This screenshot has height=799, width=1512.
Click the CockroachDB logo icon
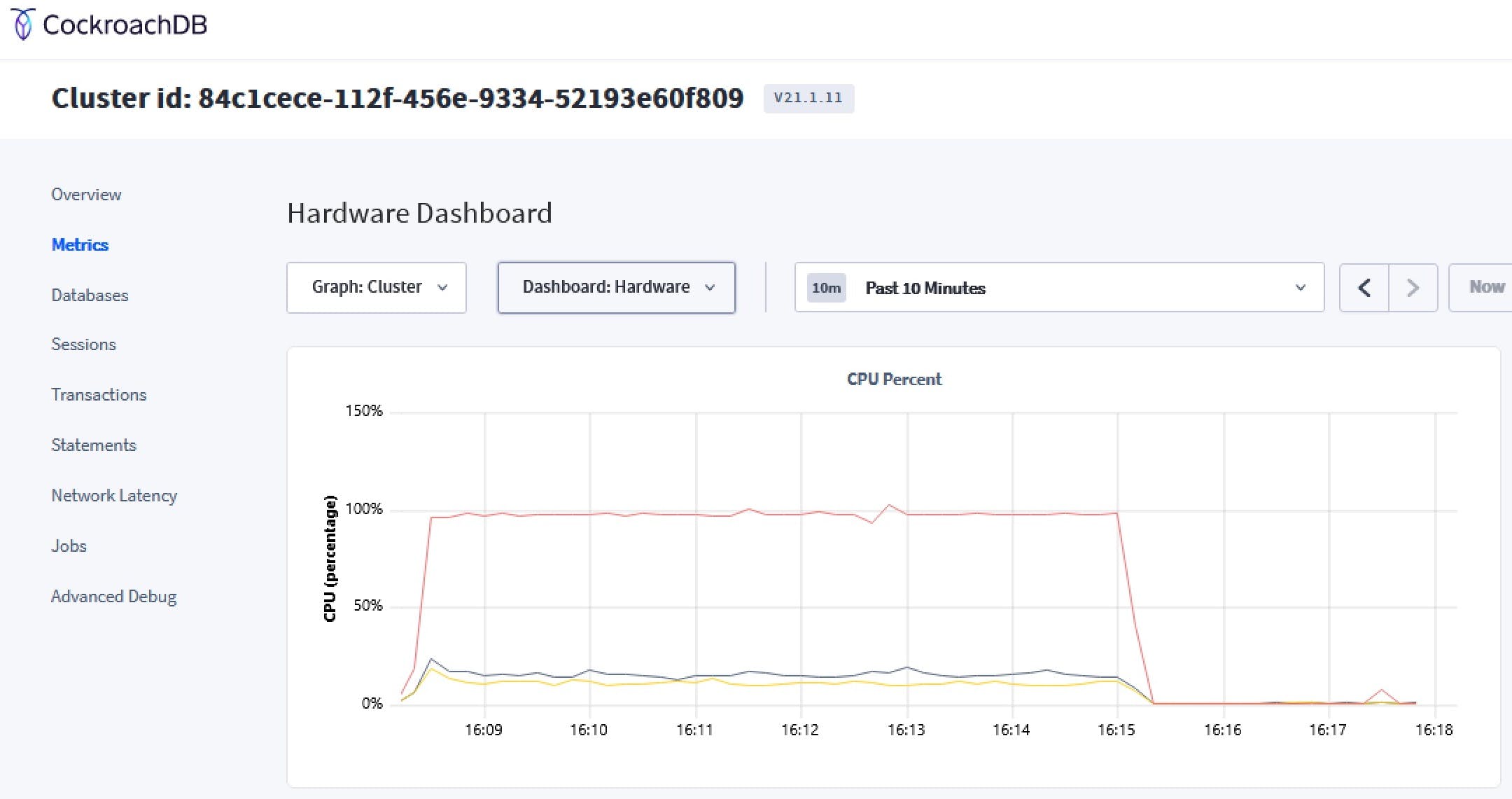tap(23, 25)
